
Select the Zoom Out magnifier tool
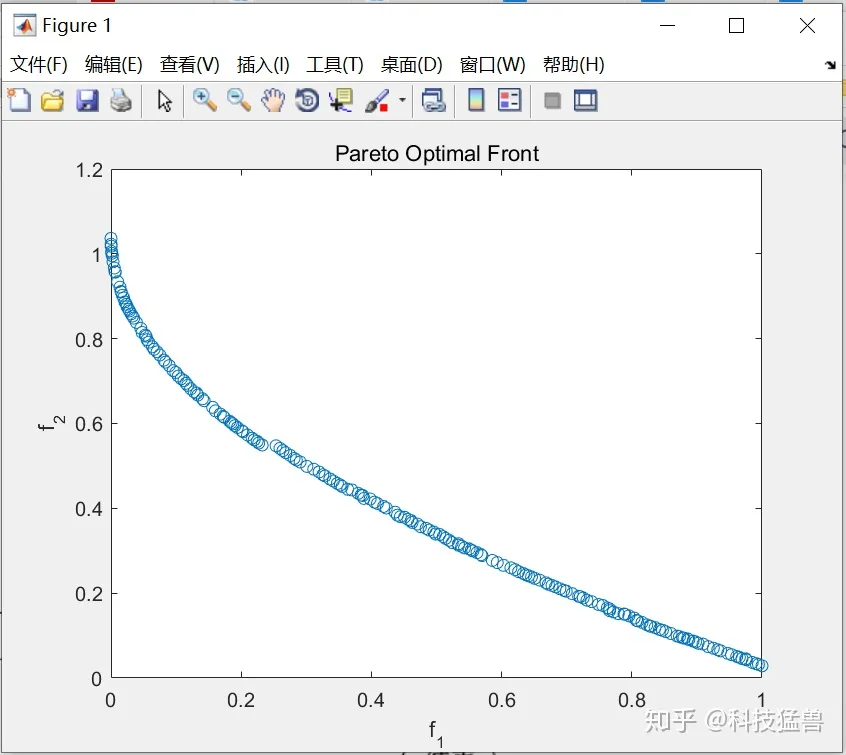tap(238, 100)
